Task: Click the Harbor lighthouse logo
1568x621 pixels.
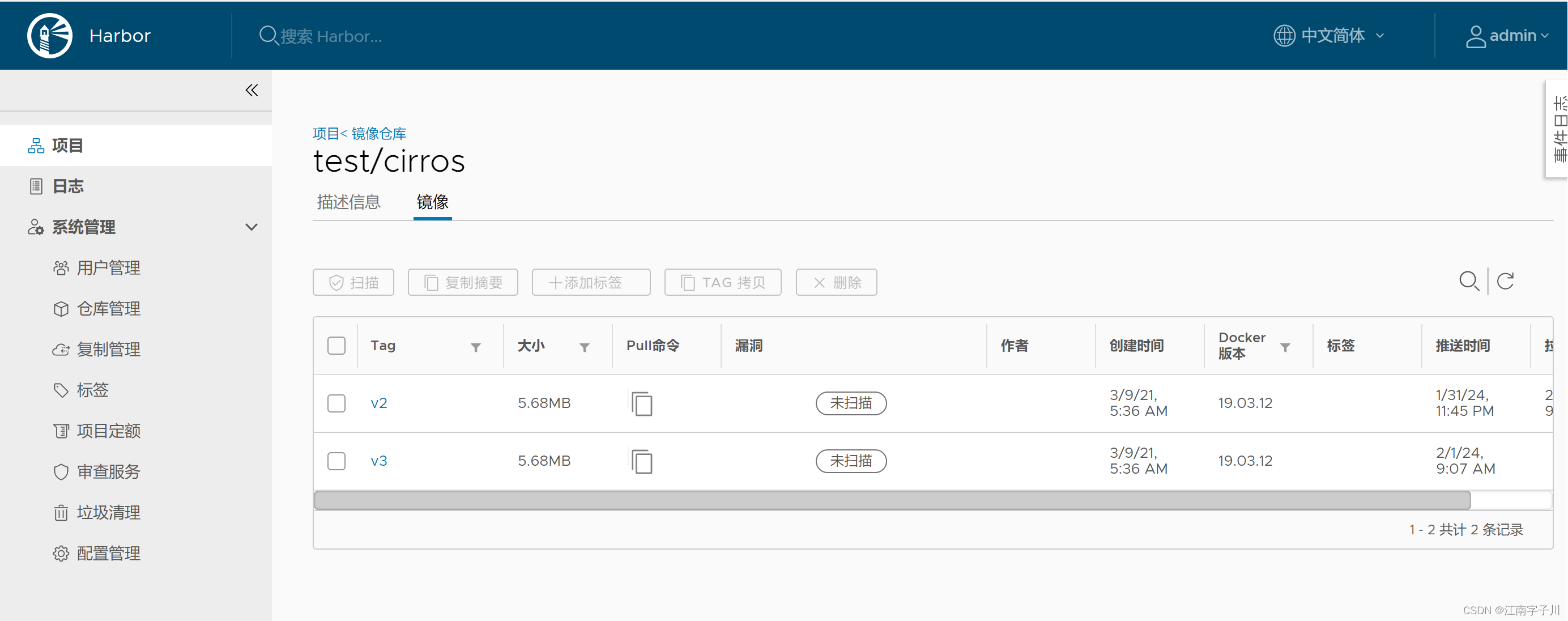Action: (x=50, y=36)
